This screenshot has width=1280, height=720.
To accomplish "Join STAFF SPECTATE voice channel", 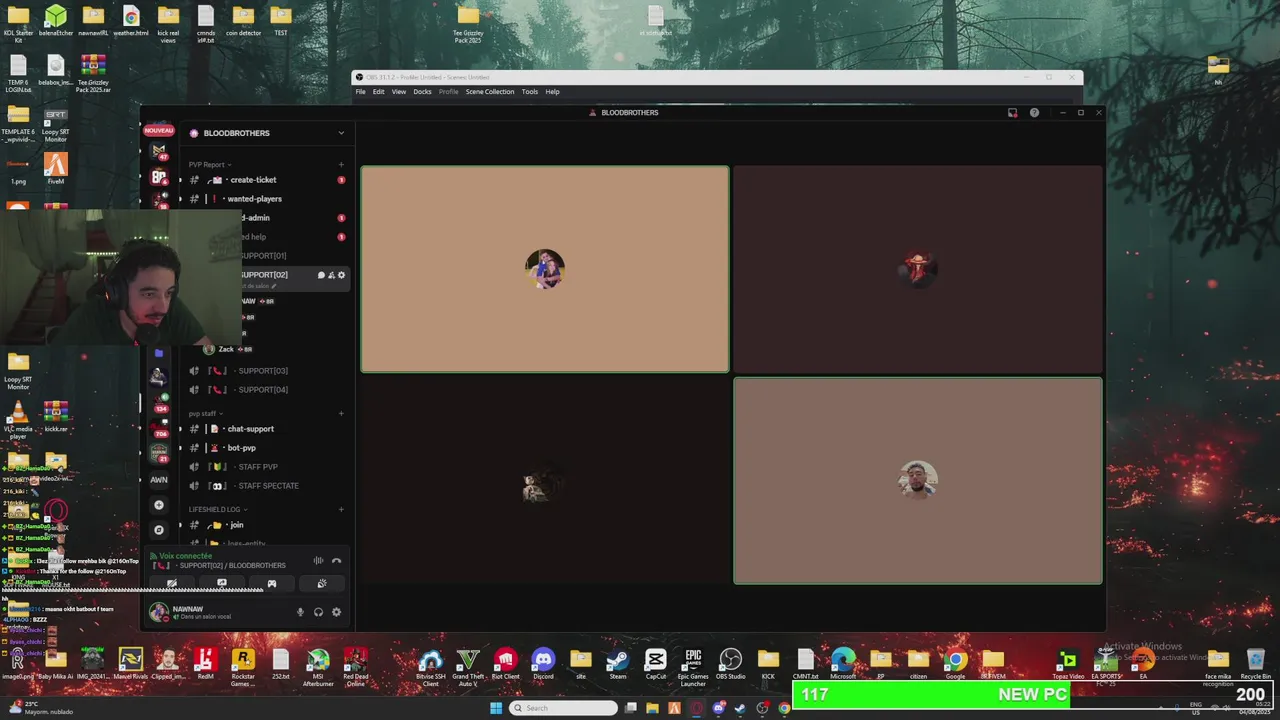I will 267,486.
